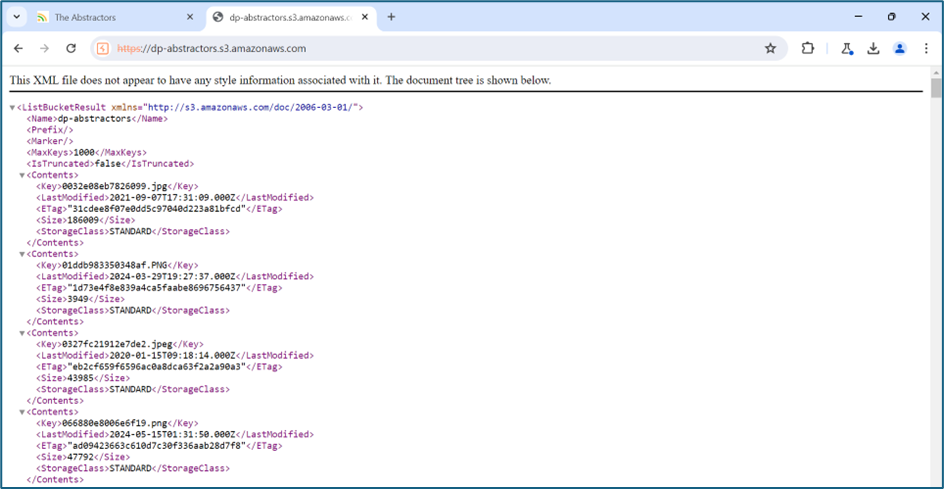
Task: Collapse the Contents node for 01ddb983350348af.PNG
Action: tap(22, 254)
